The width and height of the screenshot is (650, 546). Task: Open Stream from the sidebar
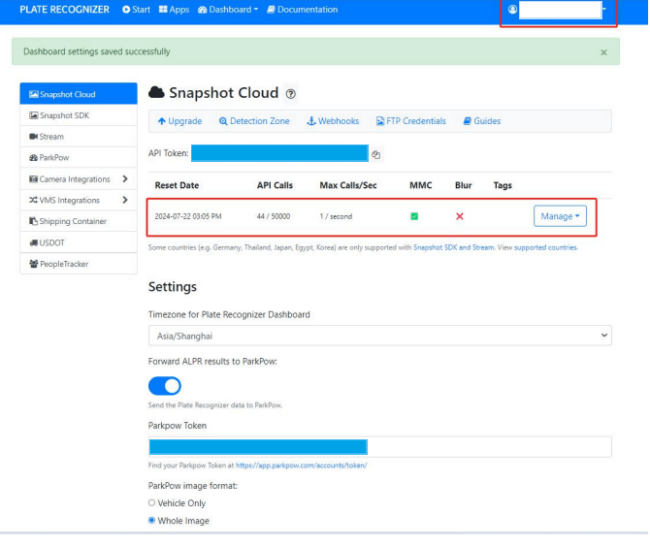point(50,137)
